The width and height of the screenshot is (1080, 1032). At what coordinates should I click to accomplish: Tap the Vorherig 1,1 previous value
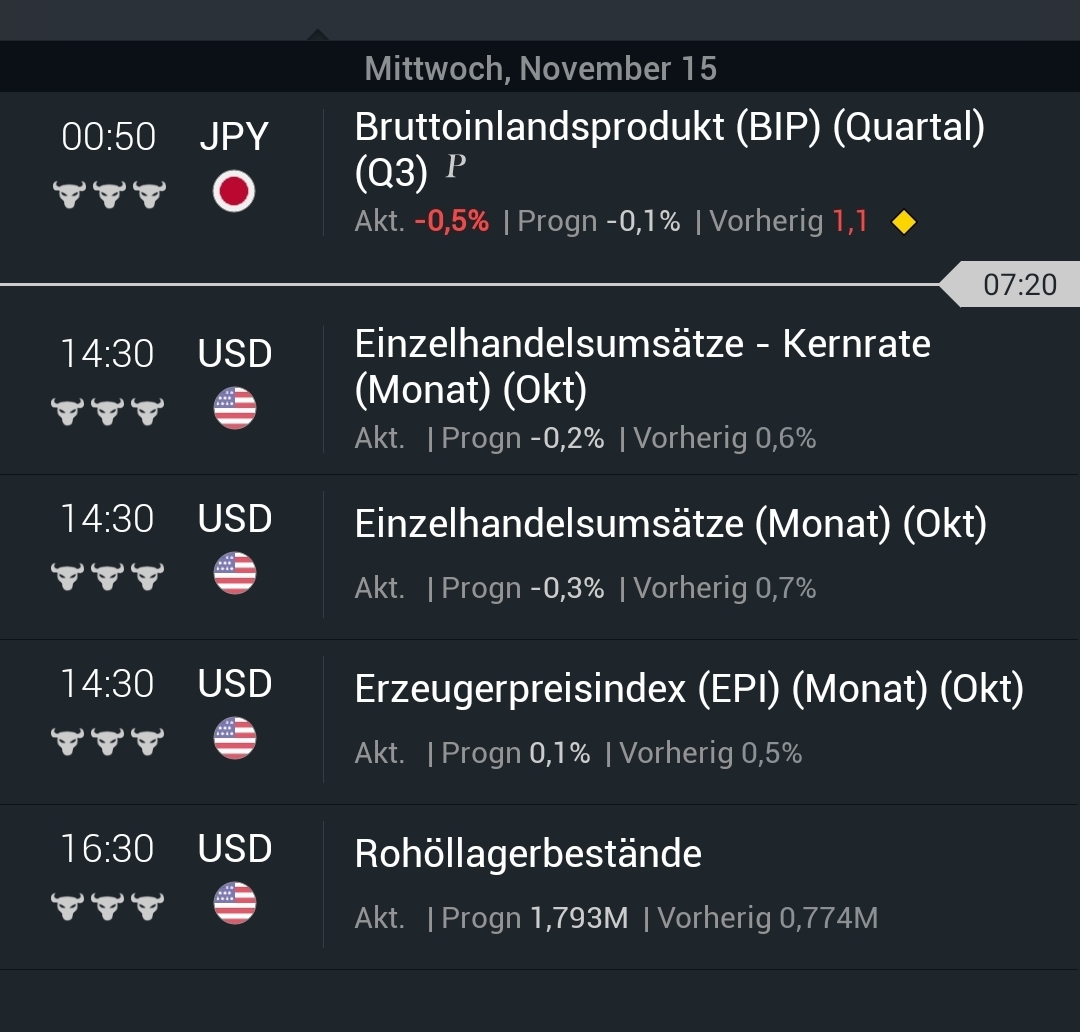(790, 221)
